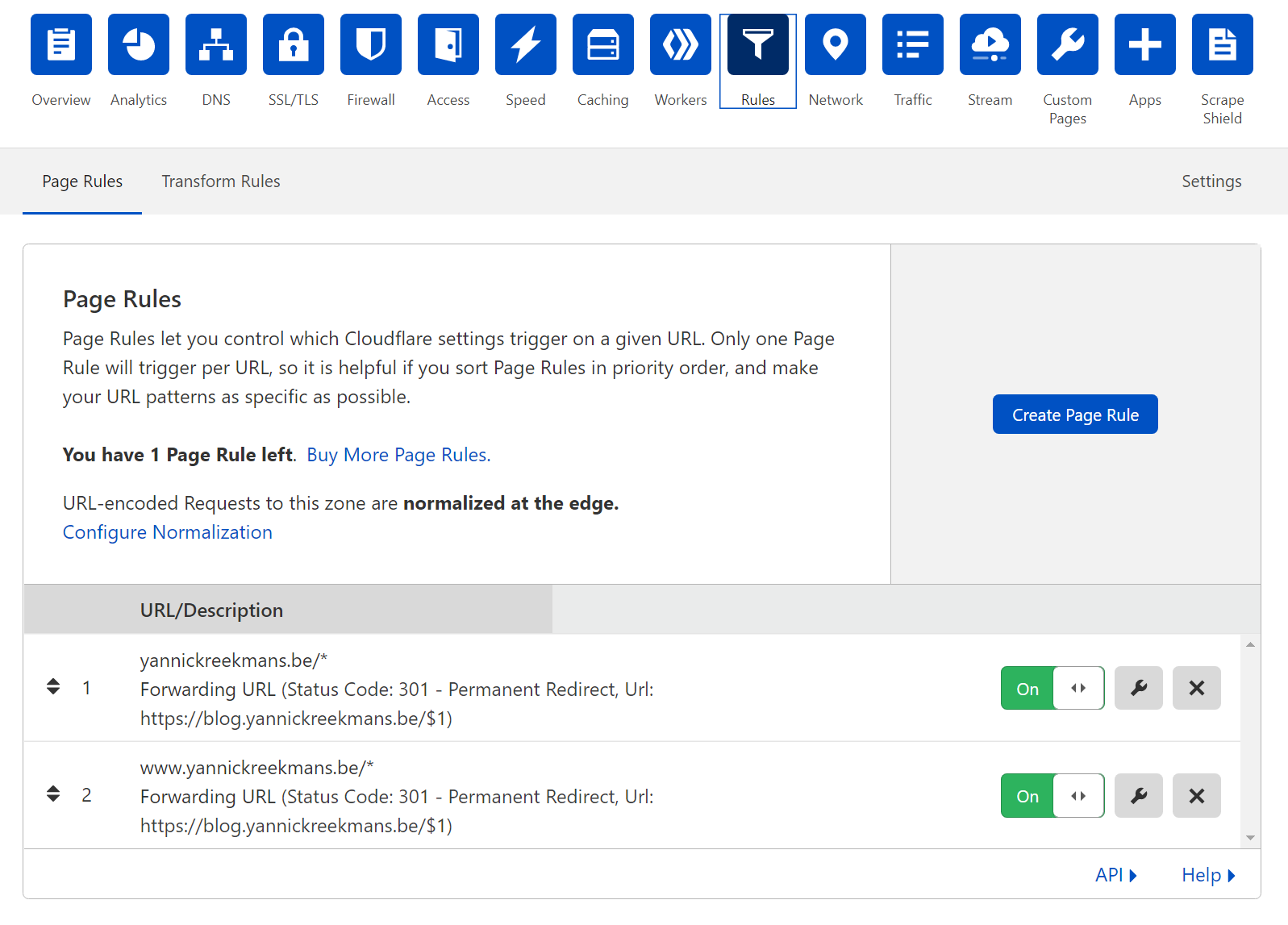Viewport: 1288px width, 925px height.
Task: Click the rules list scrollbar up arrow
Action: [x=1250, y=644]
